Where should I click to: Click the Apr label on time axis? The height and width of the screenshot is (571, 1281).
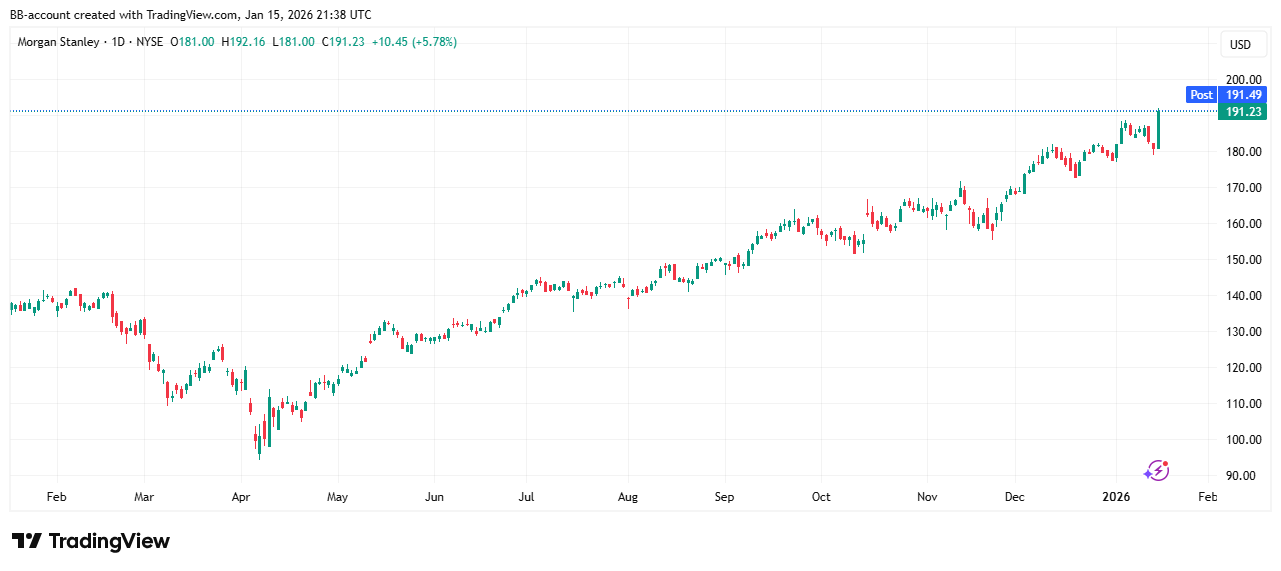coord(240,497)
